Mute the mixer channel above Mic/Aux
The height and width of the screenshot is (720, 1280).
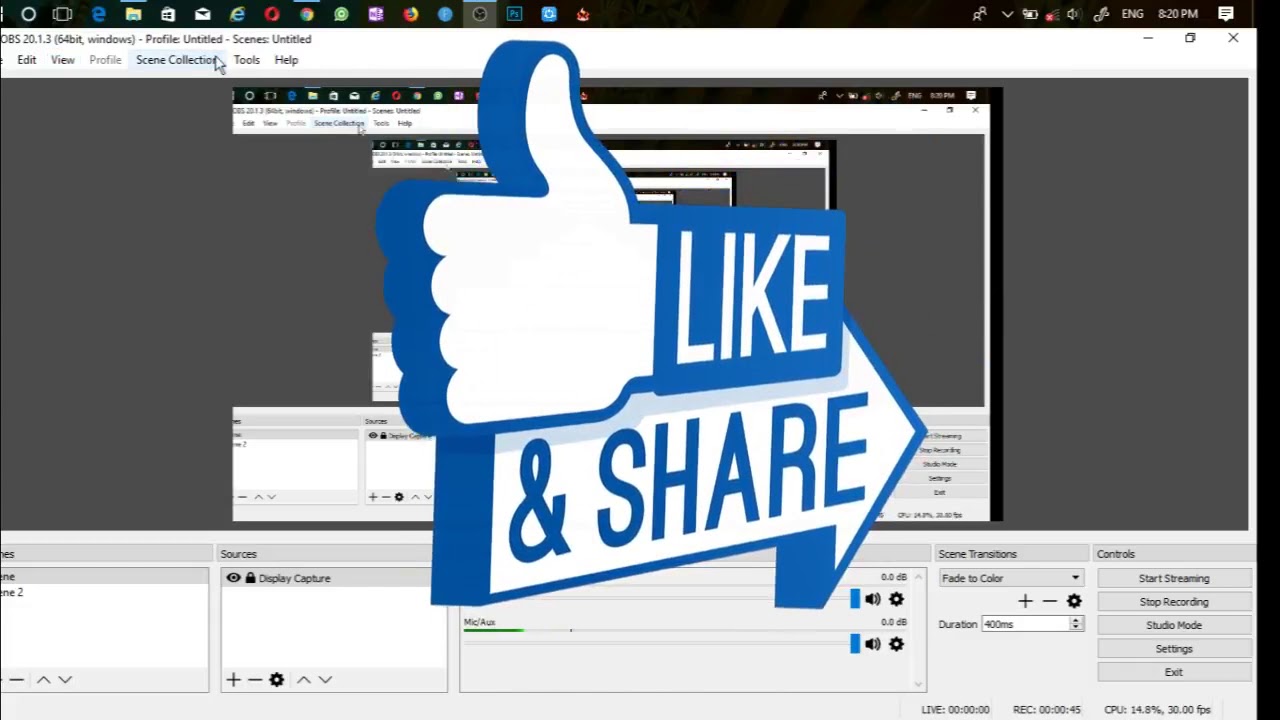point(873,599)
